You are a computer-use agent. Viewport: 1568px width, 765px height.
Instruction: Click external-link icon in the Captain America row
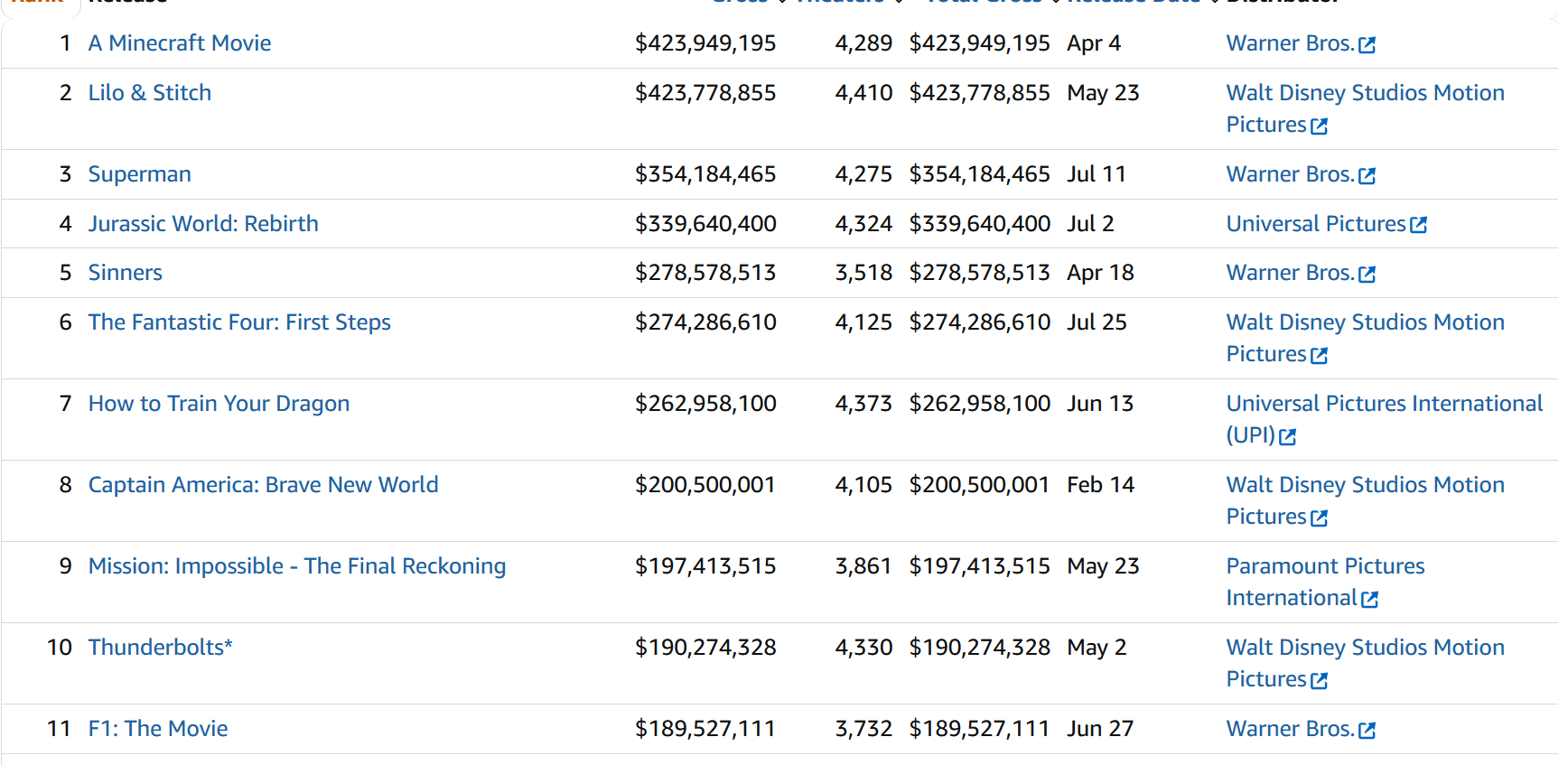[x=1319, y=518]
